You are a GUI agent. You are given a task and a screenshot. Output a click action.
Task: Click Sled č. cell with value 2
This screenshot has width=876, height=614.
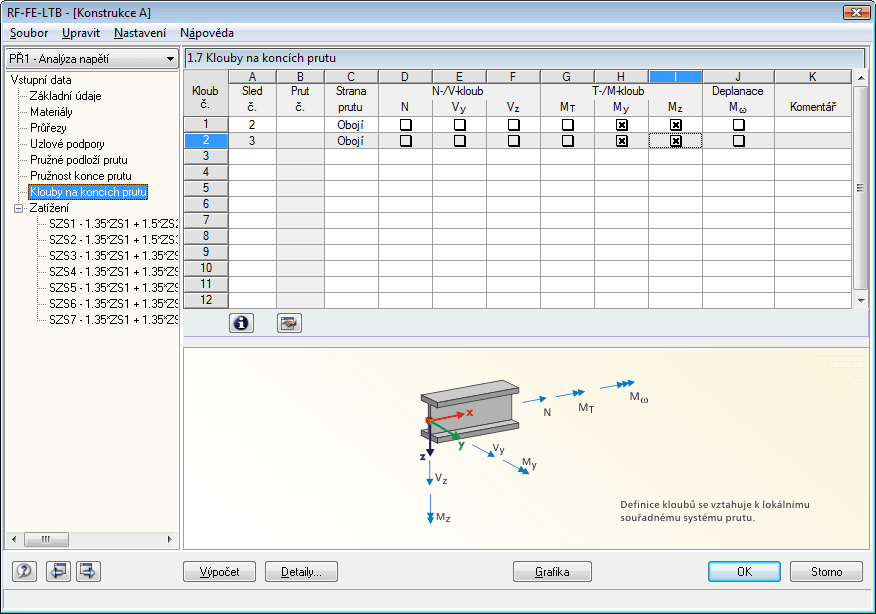point(253,125)
